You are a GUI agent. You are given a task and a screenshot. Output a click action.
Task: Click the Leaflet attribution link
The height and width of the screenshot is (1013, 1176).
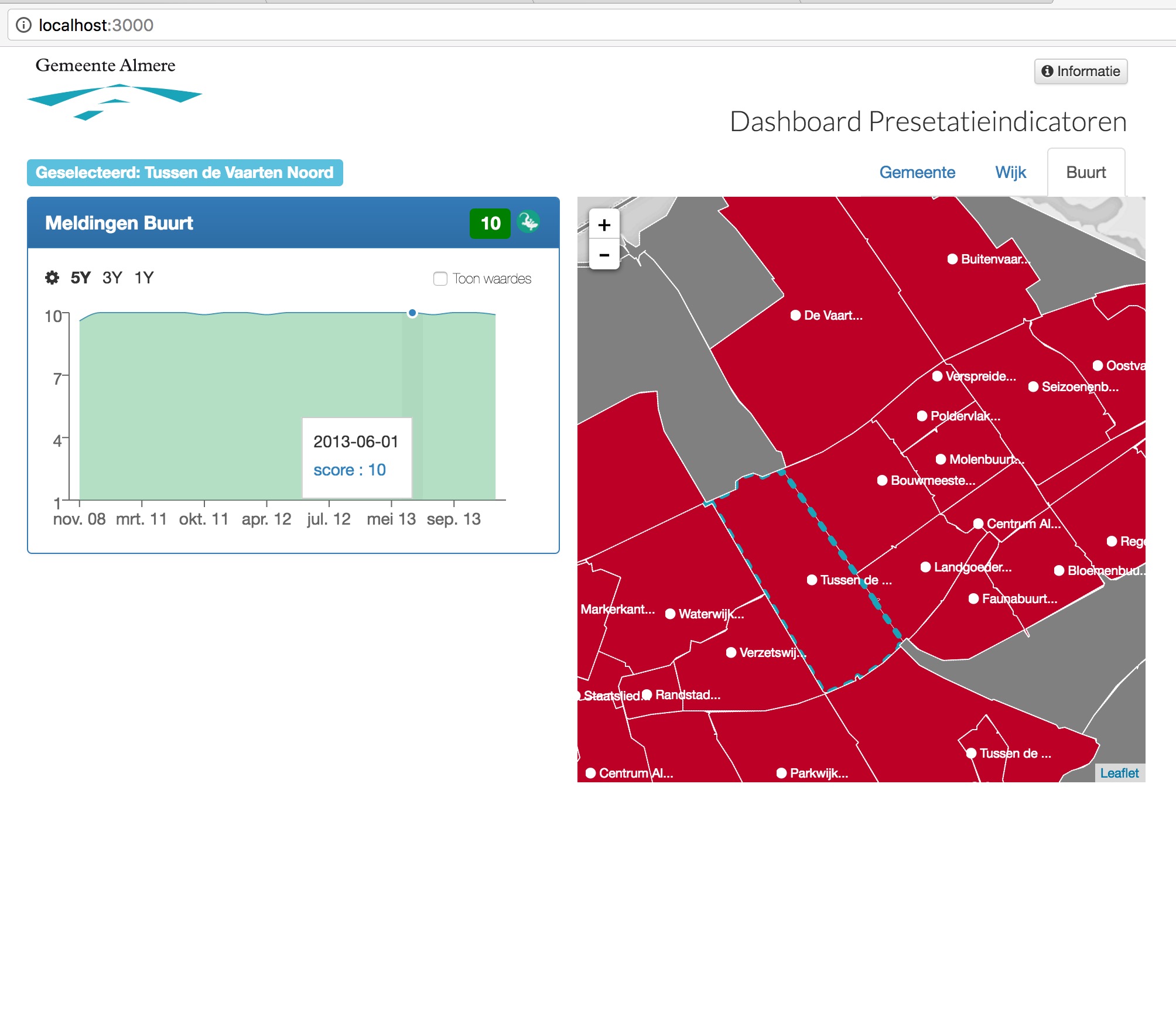click(1119, 773)
